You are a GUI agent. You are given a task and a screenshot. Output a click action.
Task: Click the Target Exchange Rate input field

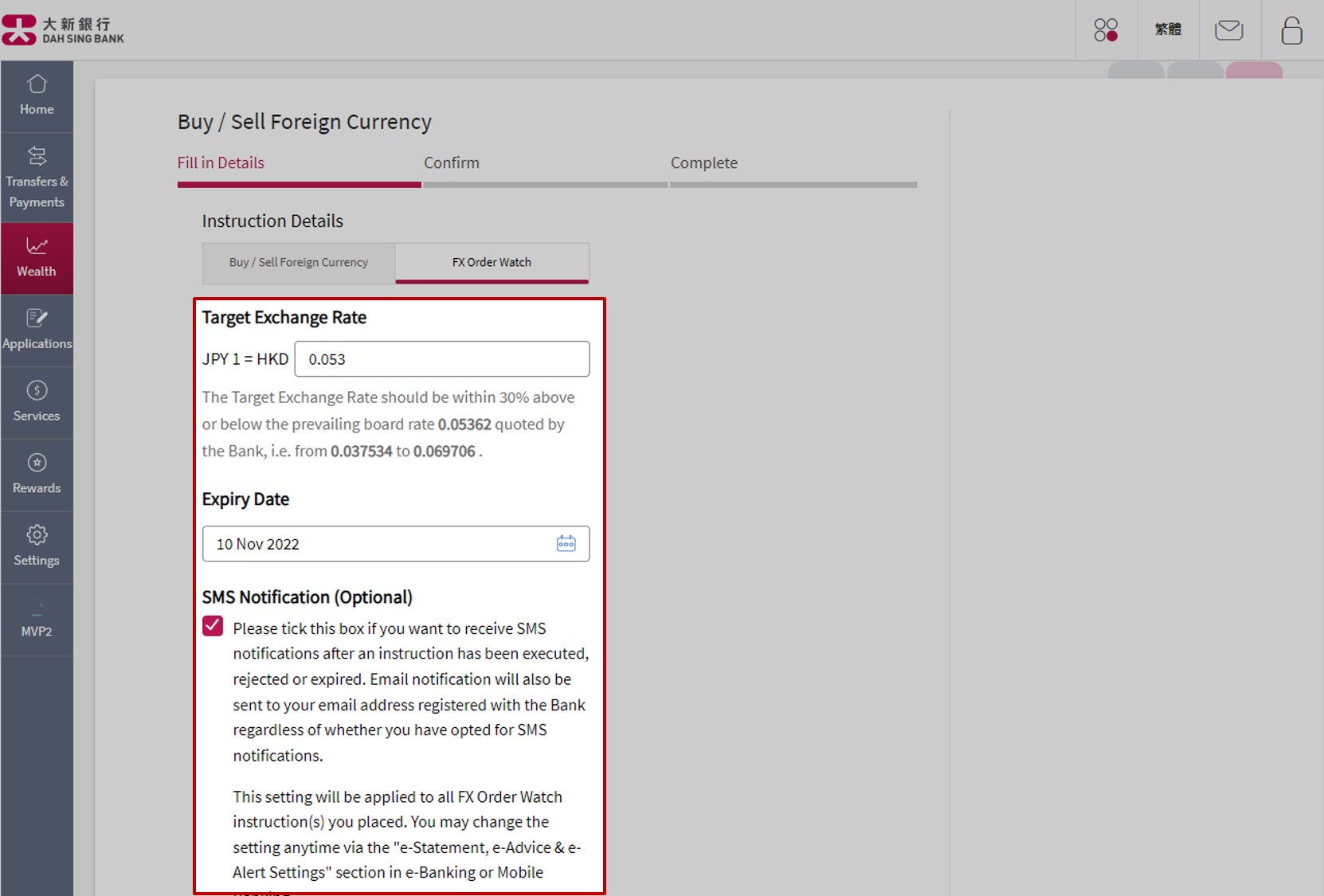click(x=442, y=359)
